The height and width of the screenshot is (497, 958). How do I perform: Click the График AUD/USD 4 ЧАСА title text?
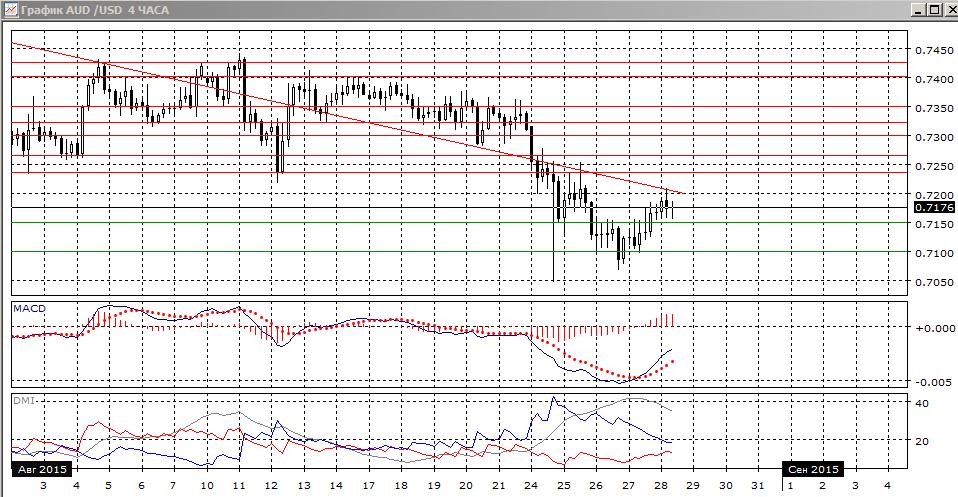pyautogui.click(x=95, y=10)
